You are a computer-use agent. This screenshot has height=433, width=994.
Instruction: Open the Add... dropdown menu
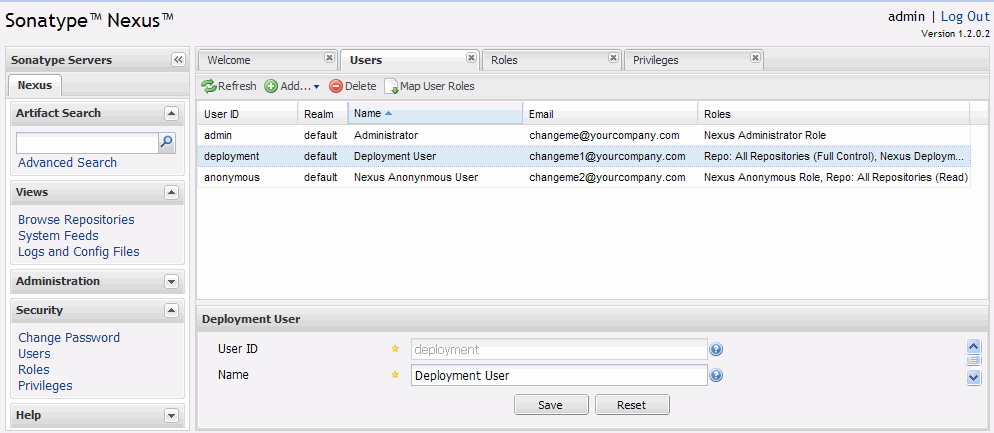292,87
